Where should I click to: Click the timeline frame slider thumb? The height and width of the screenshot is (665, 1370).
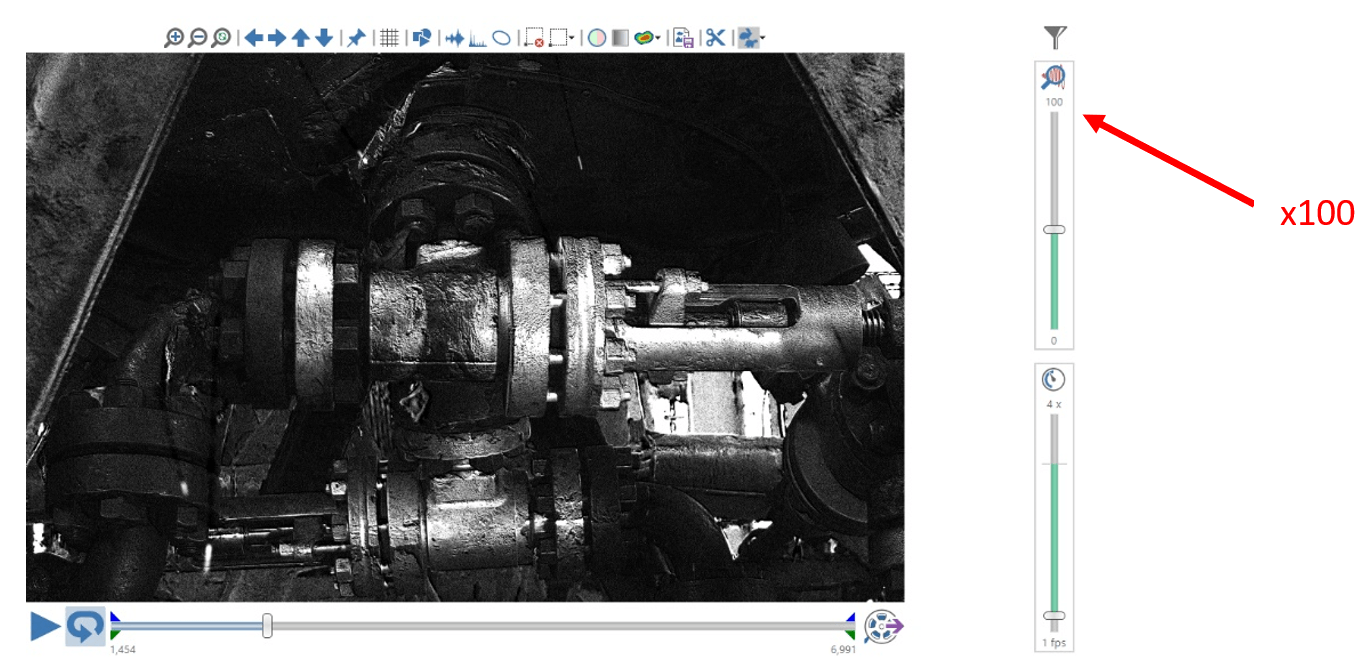tap(267, 626)
